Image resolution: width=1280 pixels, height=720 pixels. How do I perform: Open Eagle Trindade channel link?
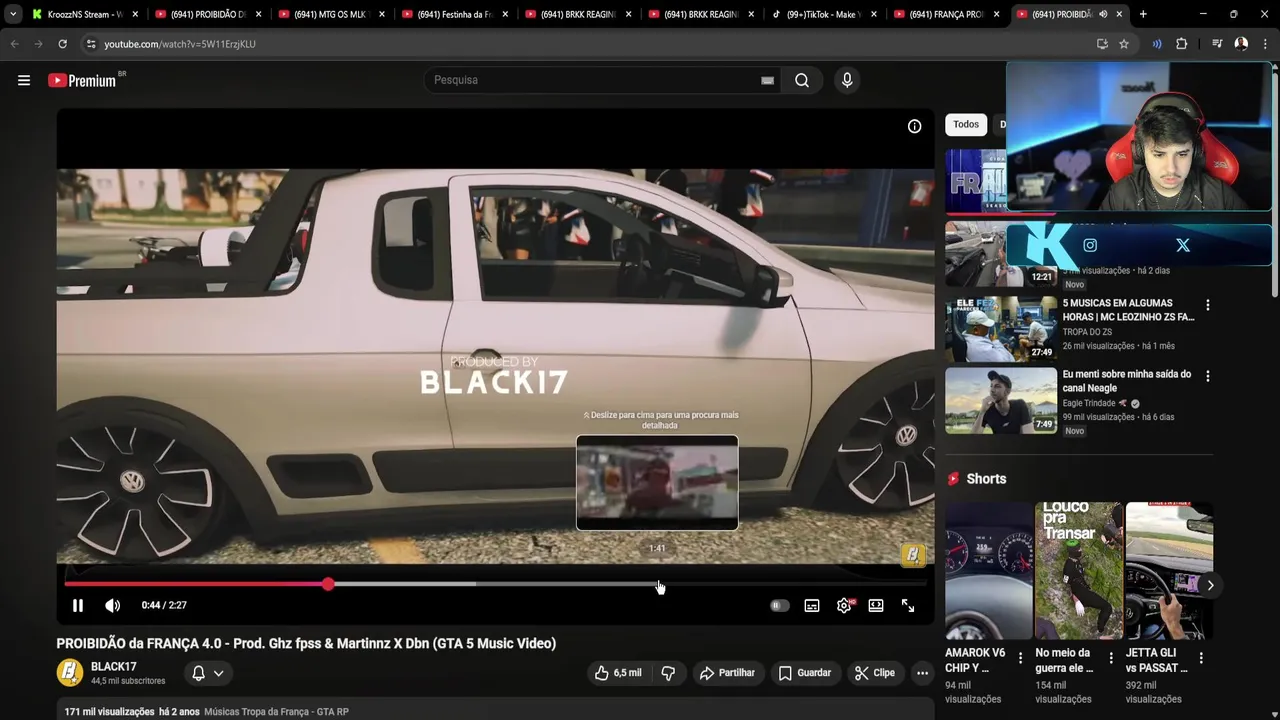point(1089,403)
